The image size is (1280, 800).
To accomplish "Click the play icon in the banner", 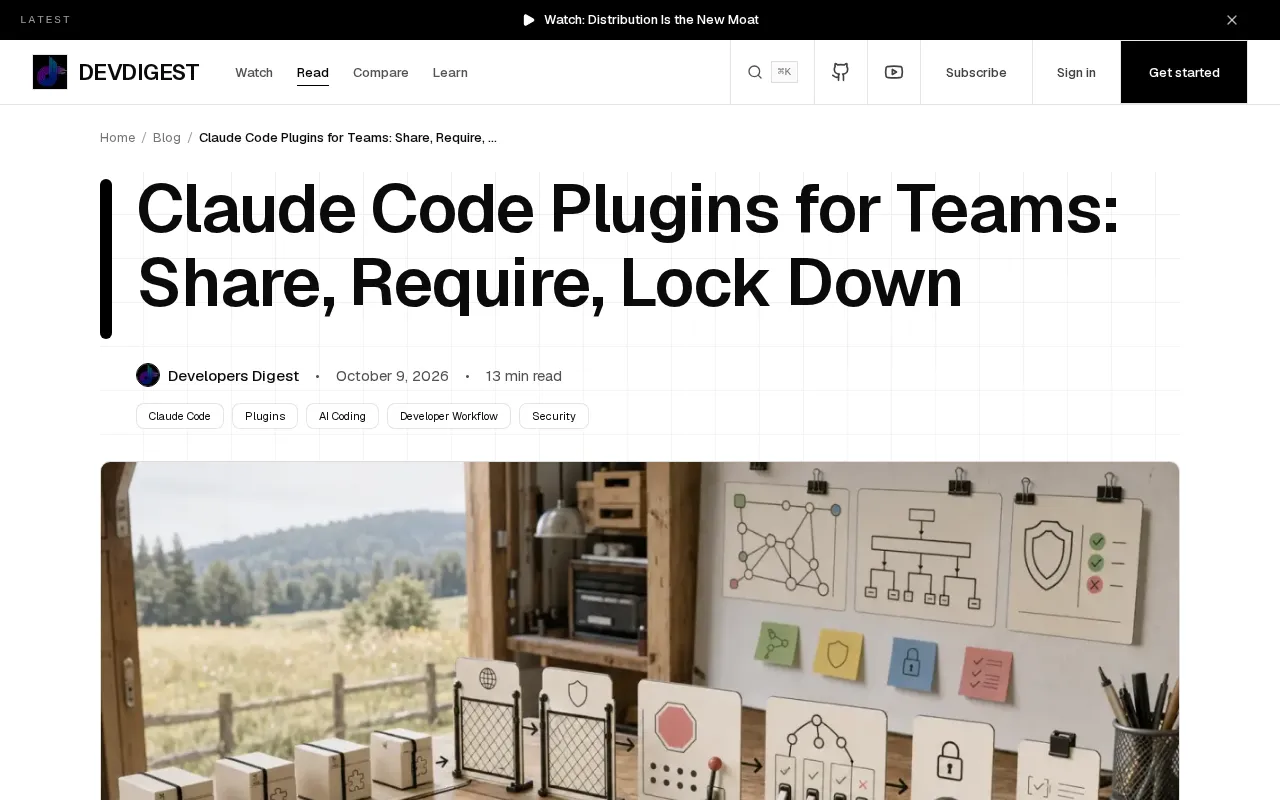I will point(529,20).
